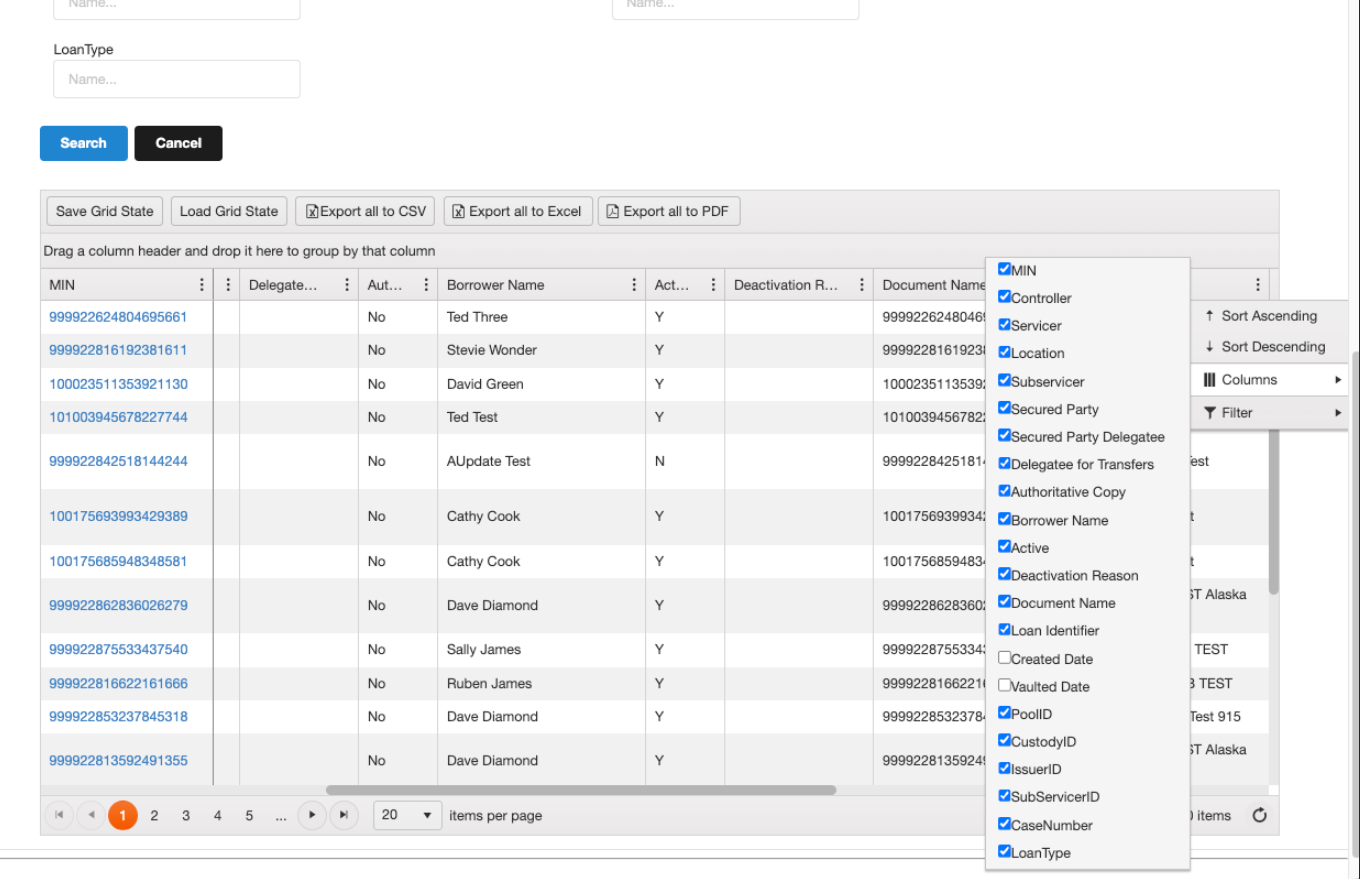Viewport: 1360px width, 879px height.
Task: Open MIN link 999922816192381611
Action: click(118, 350)
